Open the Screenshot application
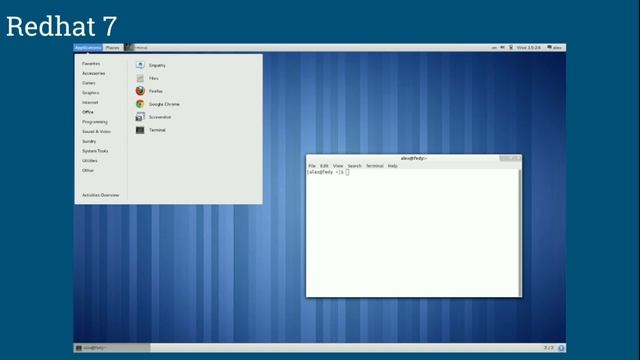This screenshot has width=640, height=360. click(x=153, y=117)
